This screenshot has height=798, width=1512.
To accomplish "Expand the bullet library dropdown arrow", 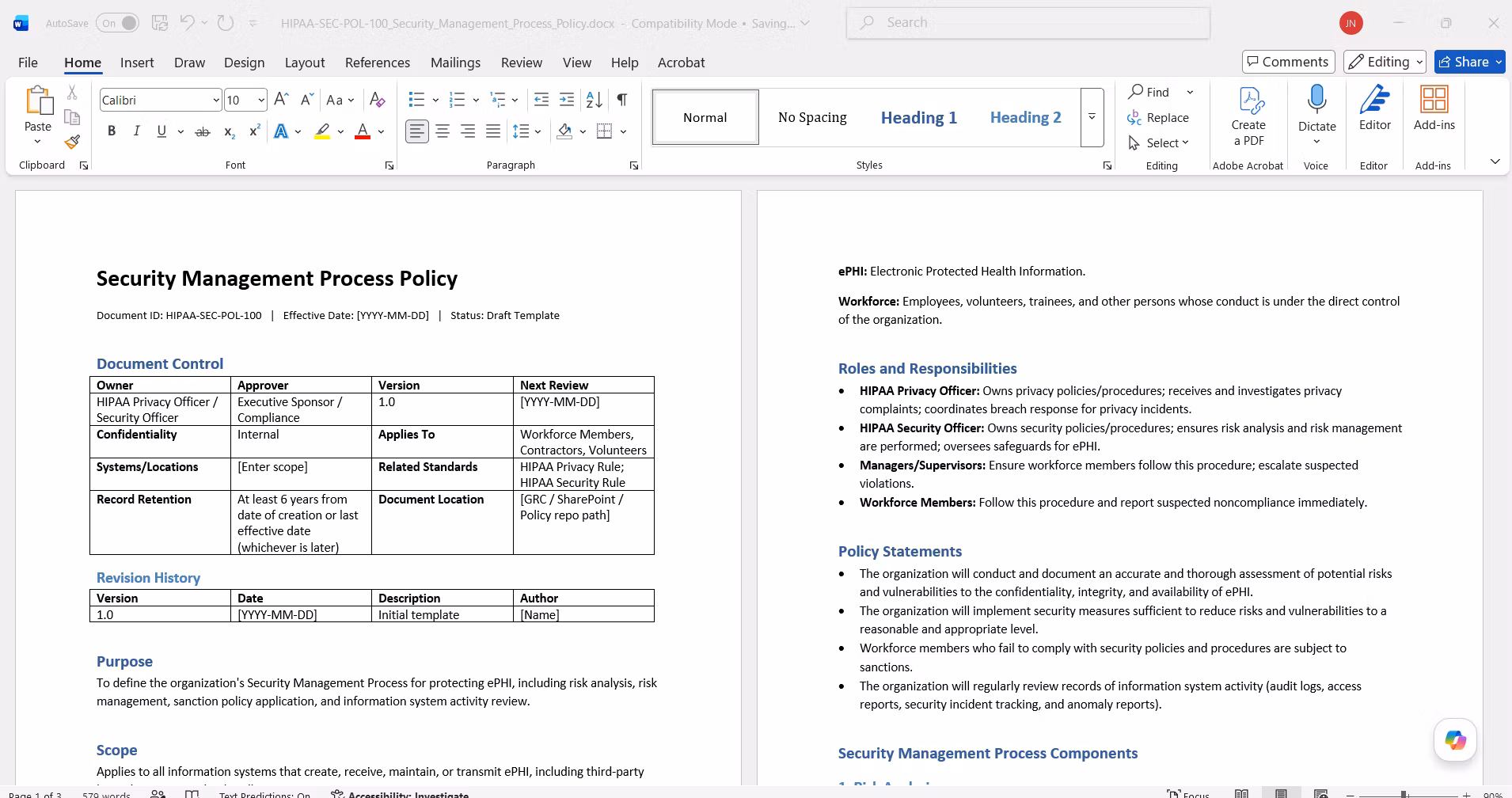I will tap(435, 100).
